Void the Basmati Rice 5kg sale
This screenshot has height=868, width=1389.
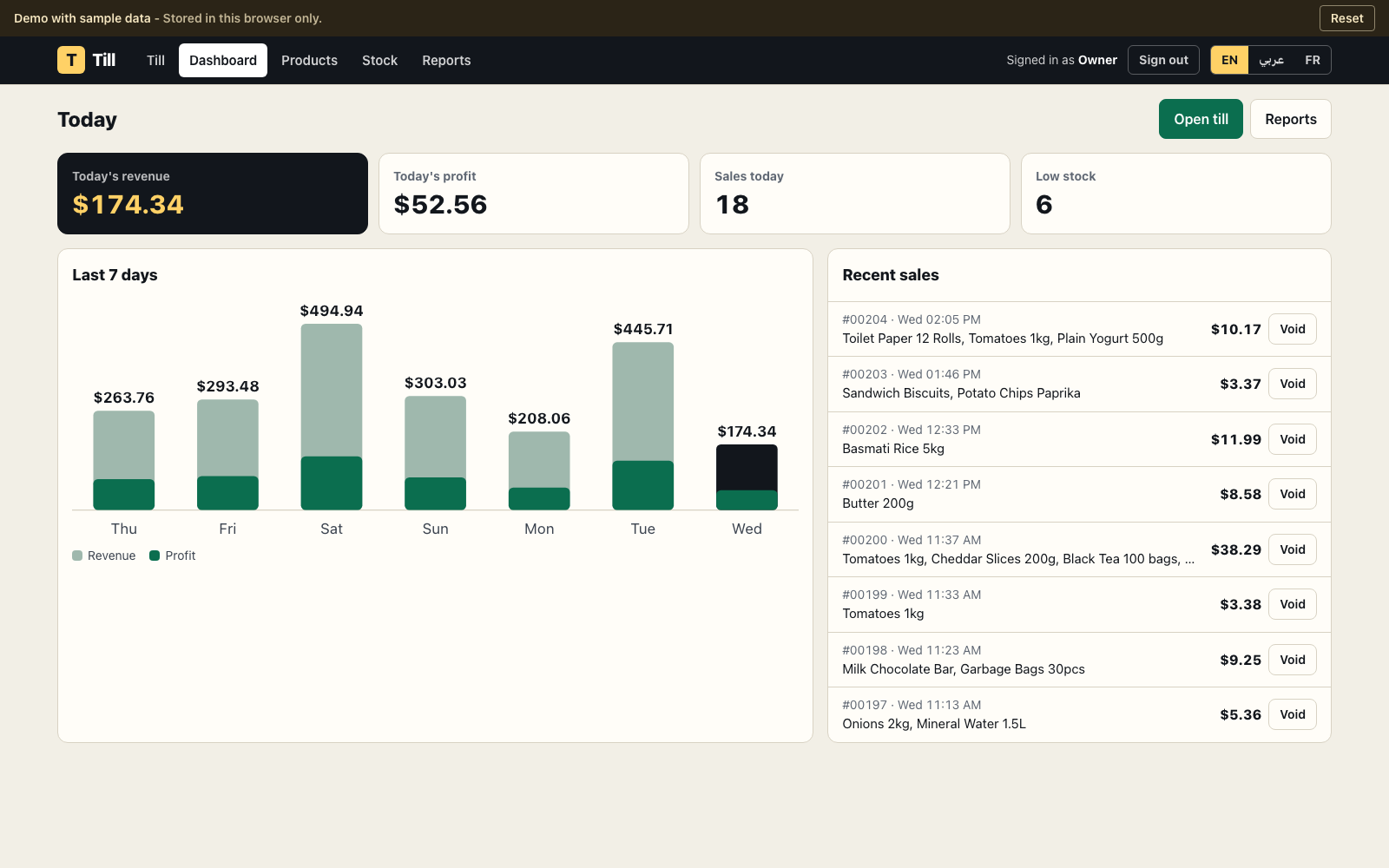pos(1292,439)
